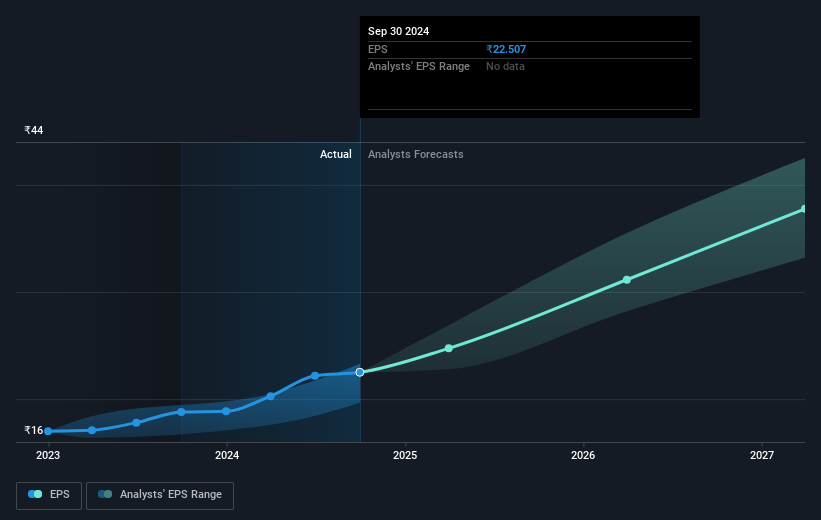Click the ₹44 y-axis label
The height and width of the screenshot is (520, 821).
point(34,130)
